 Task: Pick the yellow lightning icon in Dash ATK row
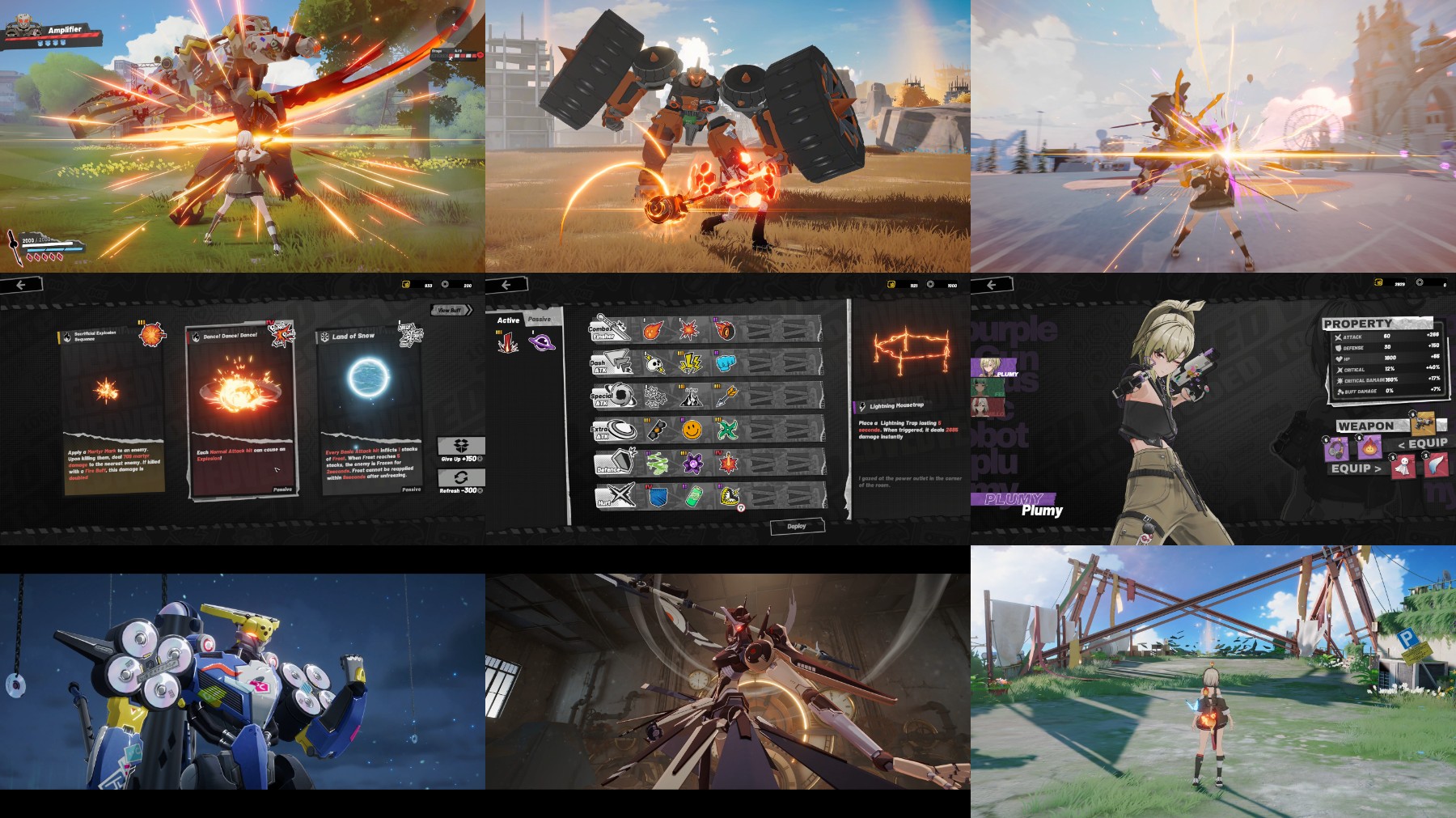(x=690, y=363)
